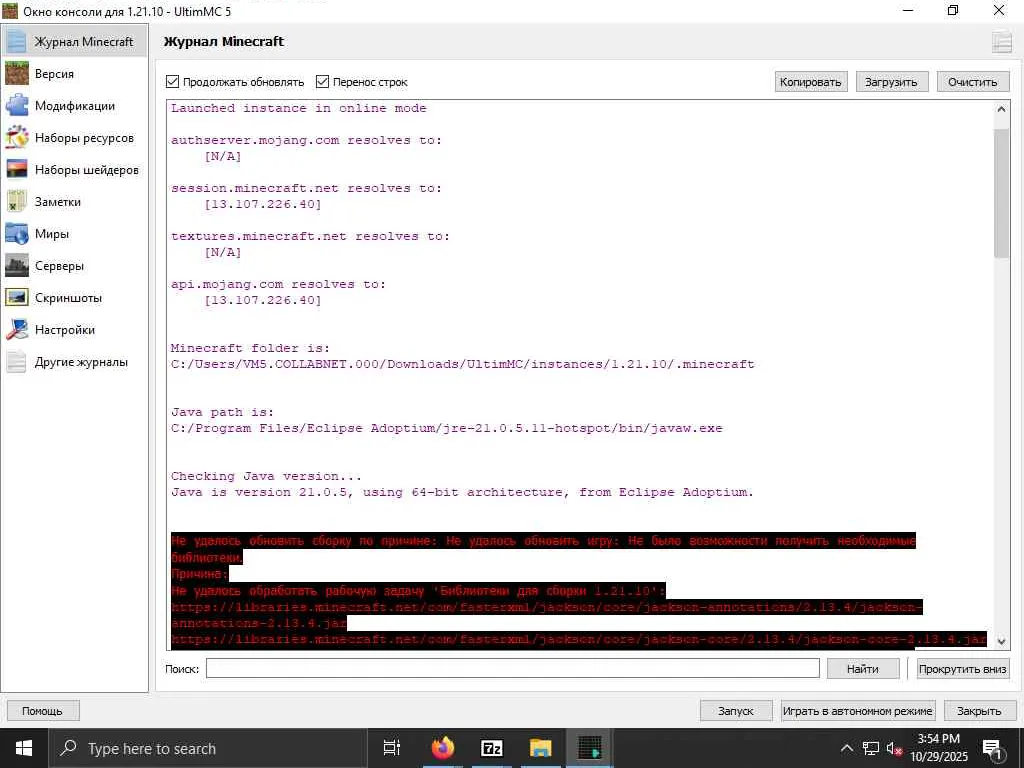The height and width of the screenshot is (768, 1024).
Task: Open the Наборы ресурсов icon
Action: (17, 138)
